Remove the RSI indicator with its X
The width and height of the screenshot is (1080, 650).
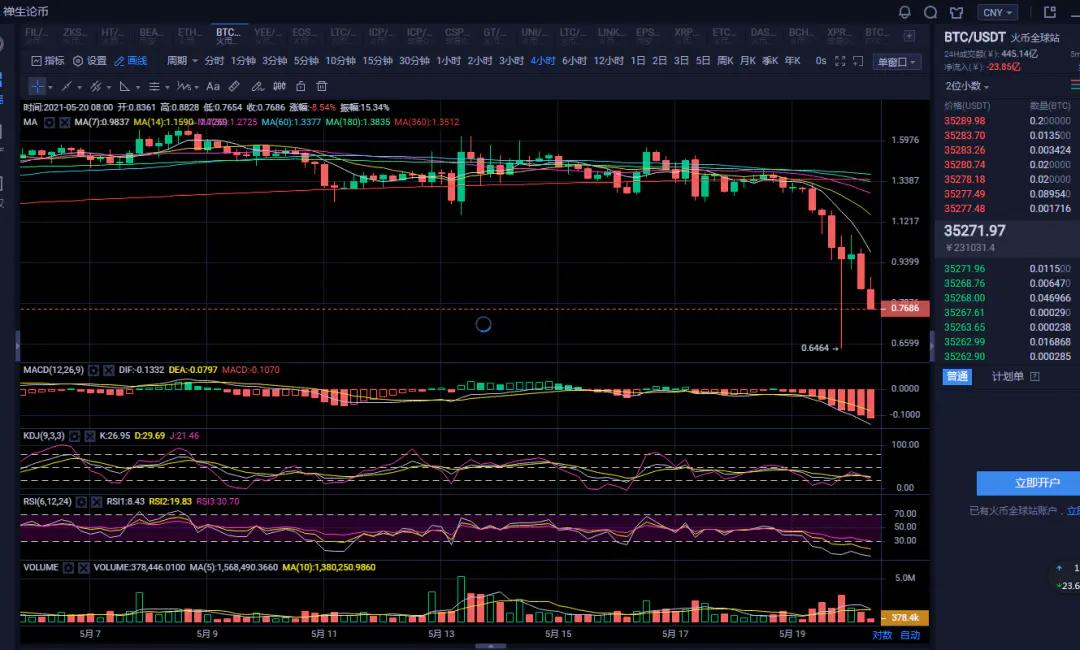coord(96,502)
